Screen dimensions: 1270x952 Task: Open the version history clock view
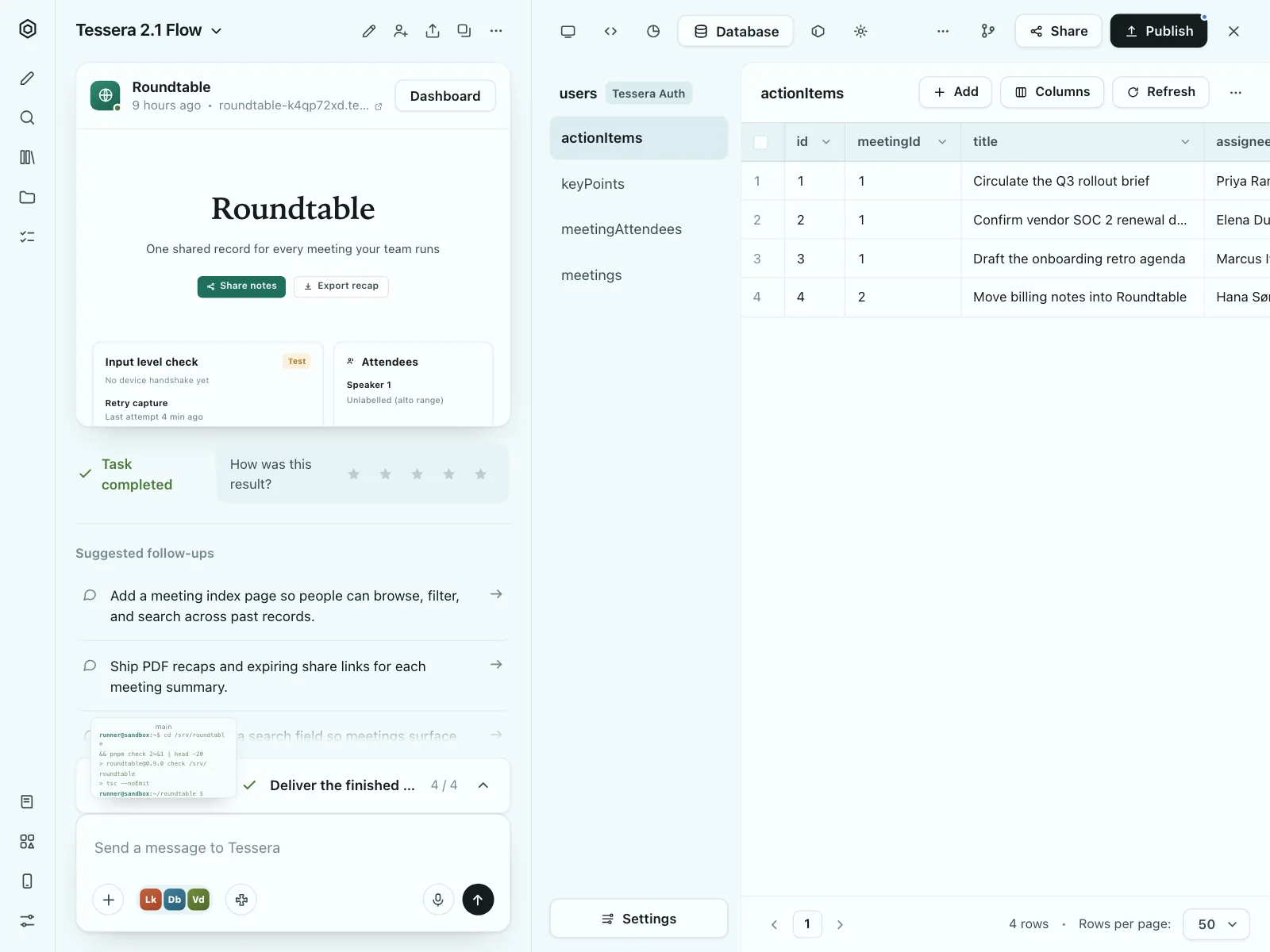coord(653,32)
